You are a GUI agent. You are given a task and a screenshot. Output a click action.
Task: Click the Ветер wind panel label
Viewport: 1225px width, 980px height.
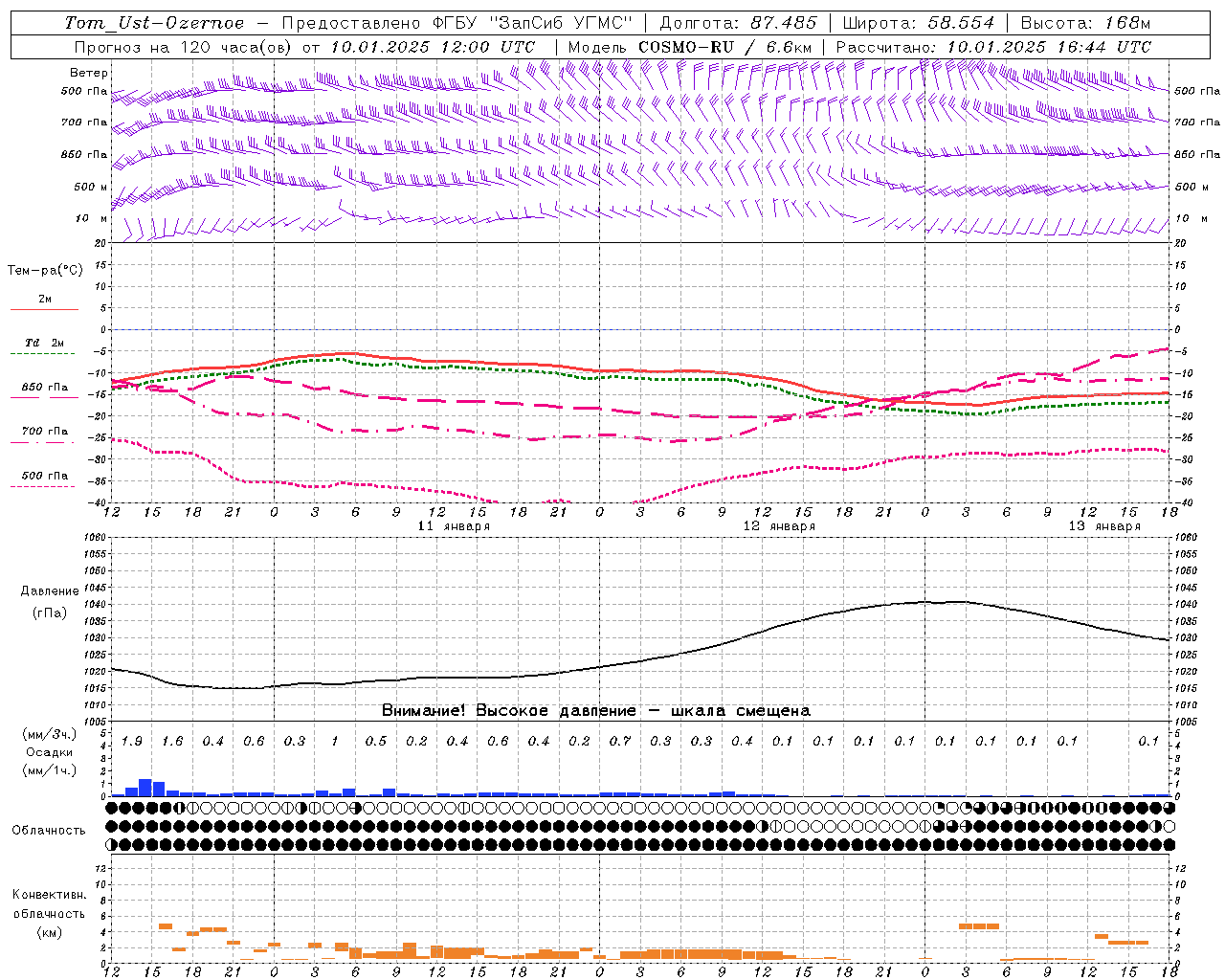(x=89, y=73)
